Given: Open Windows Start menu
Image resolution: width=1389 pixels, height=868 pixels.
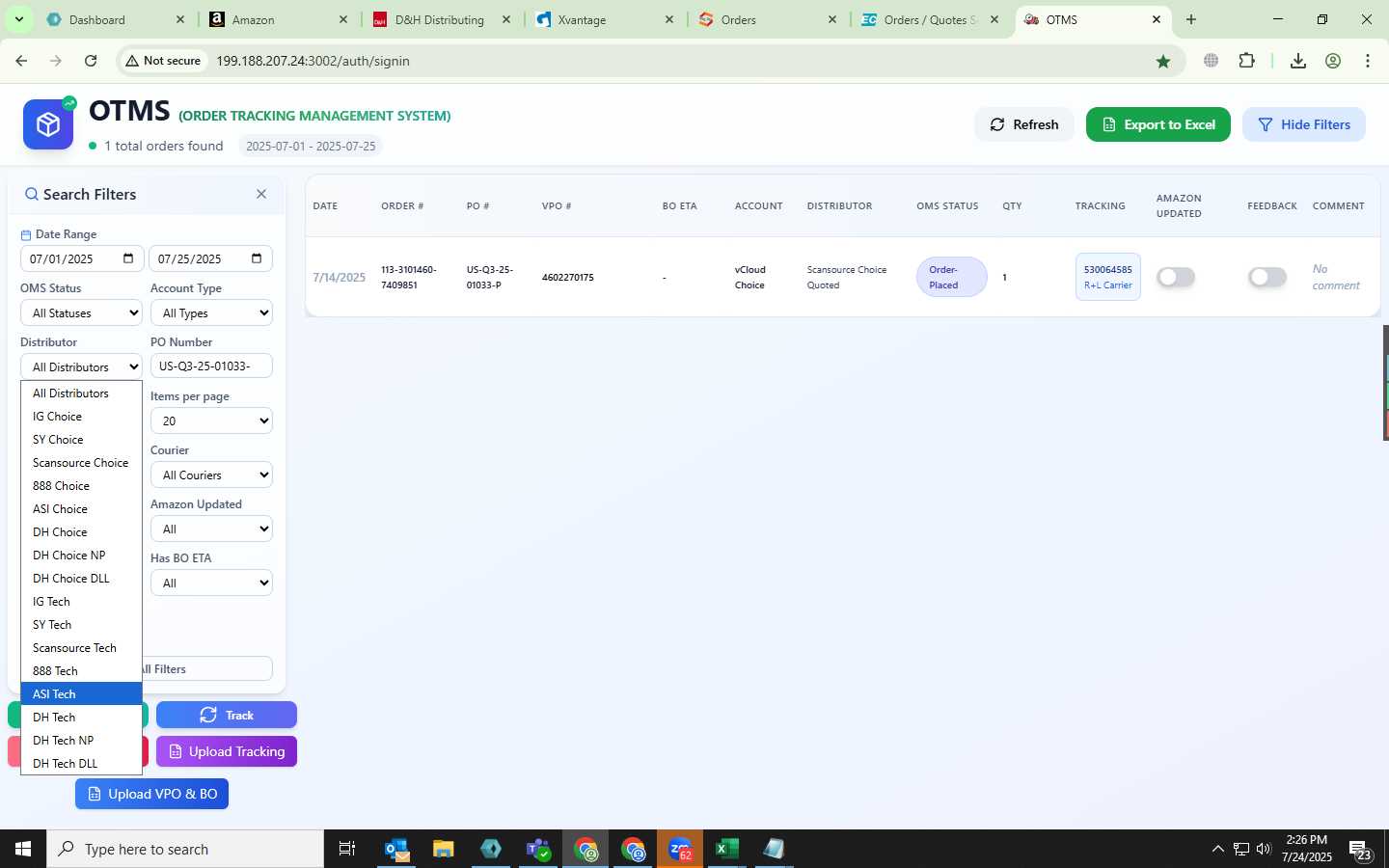Looking at the screenshot, I should pos(23,849).
